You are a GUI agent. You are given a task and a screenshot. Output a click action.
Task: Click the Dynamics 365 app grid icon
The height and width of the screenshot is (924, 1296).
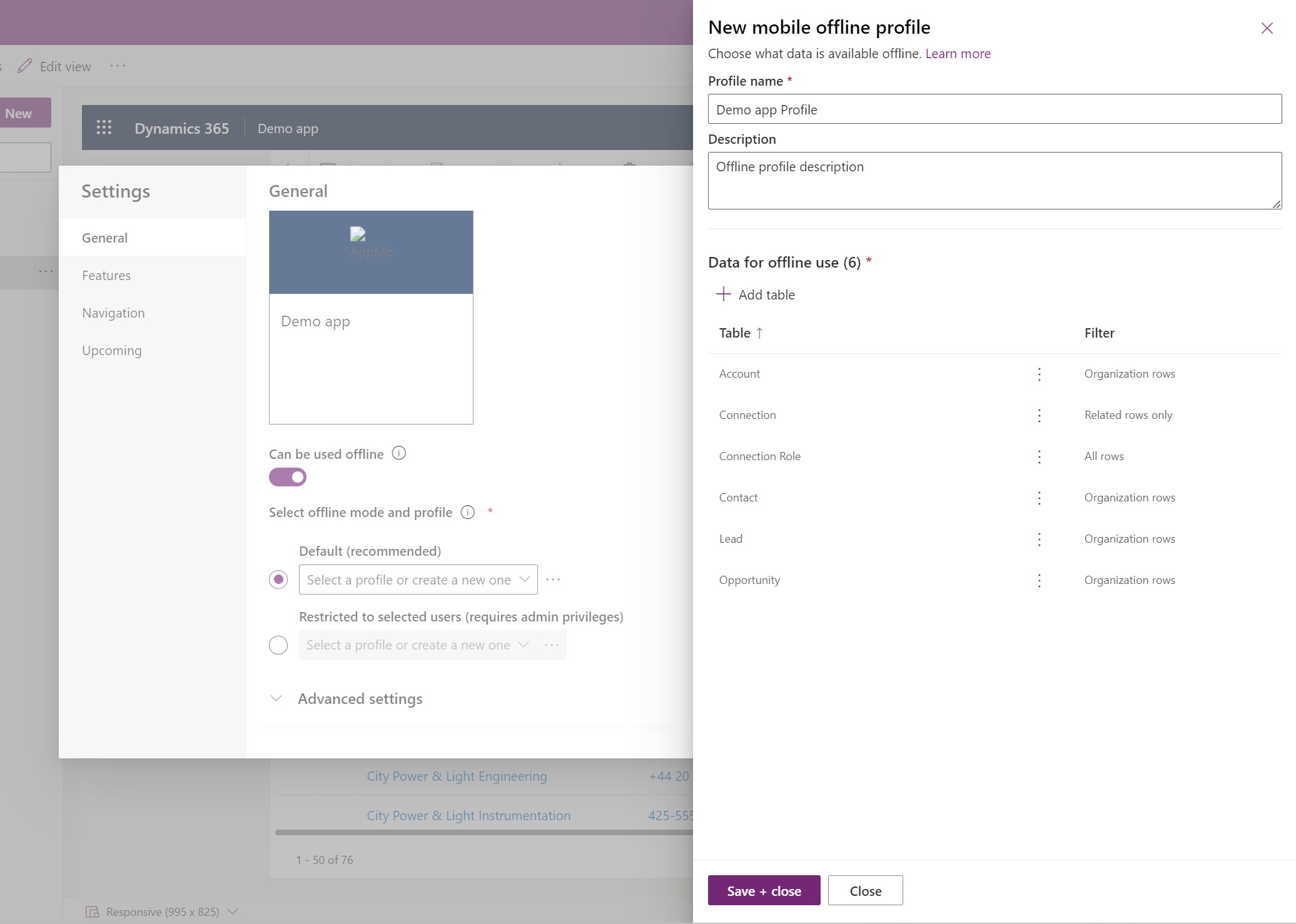(x=103, y=127)
